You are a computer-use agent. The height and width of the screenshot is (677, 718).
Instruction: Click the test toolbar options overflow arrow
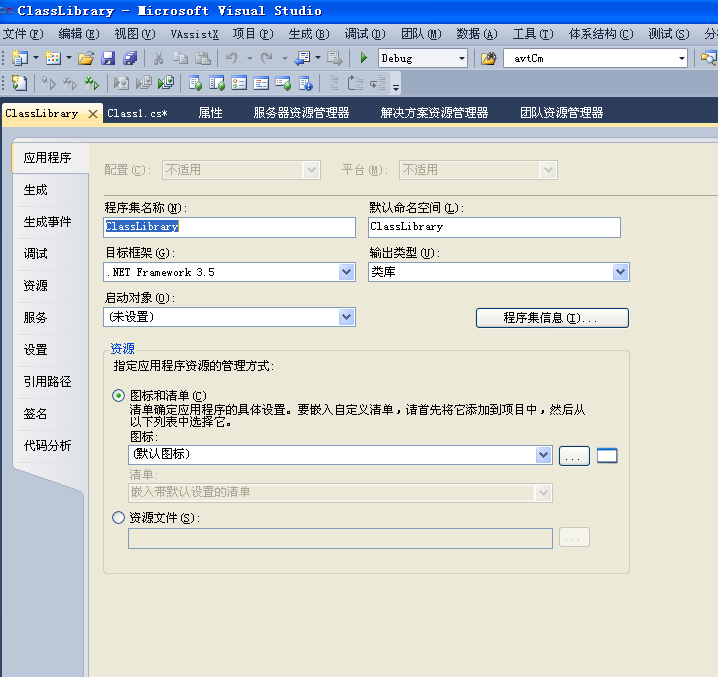click(x=396, y=87)
